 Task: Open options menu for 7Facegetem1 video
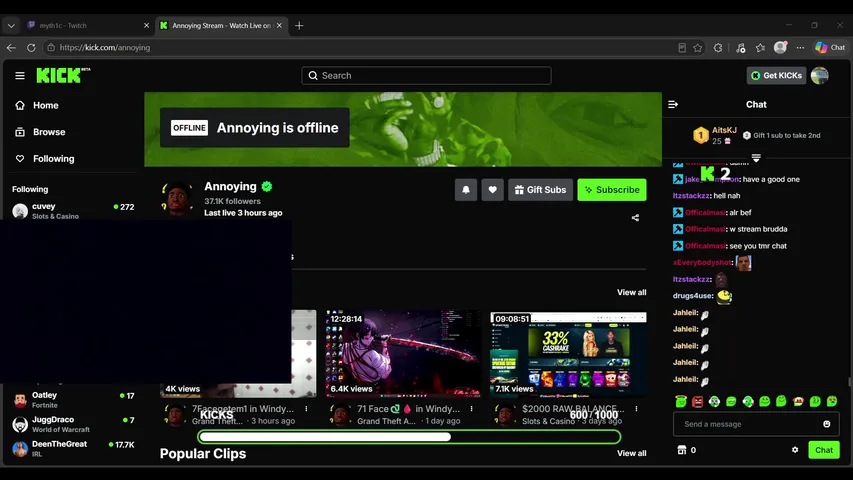pos(306,409)
